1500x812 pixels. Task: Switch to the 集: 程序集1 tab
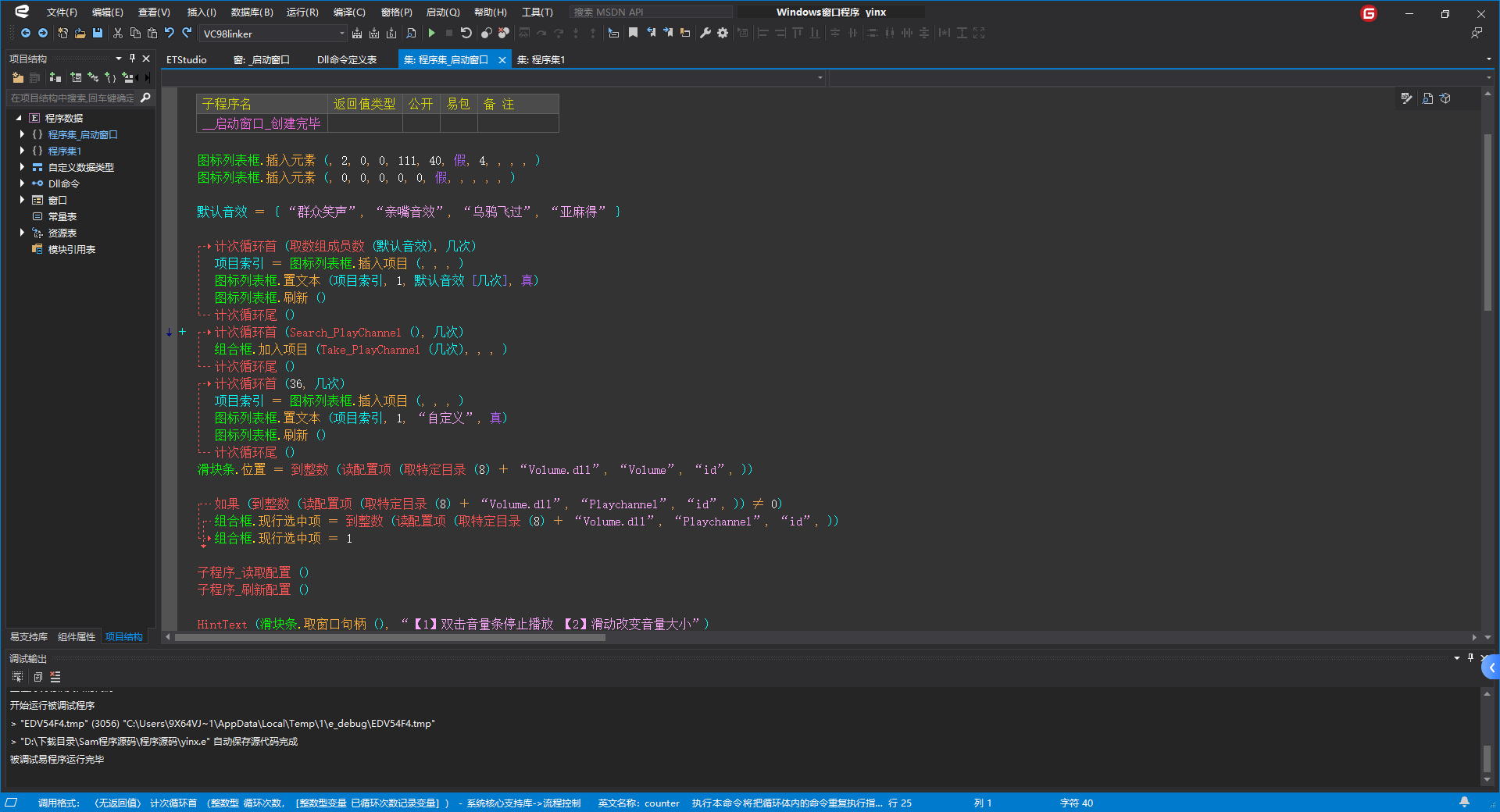[x=541, y=59]
